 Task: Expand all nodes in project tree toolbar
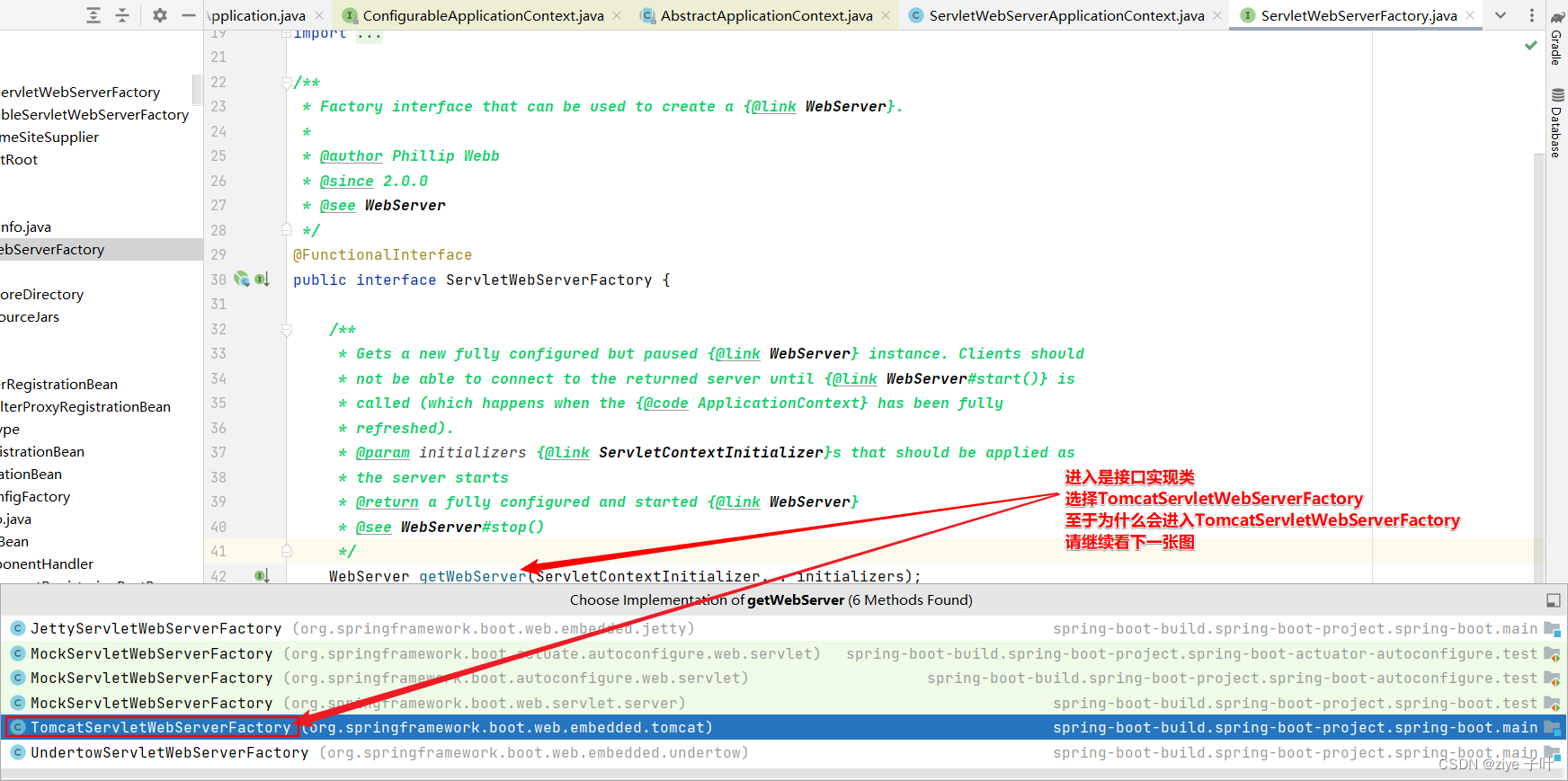94,15
